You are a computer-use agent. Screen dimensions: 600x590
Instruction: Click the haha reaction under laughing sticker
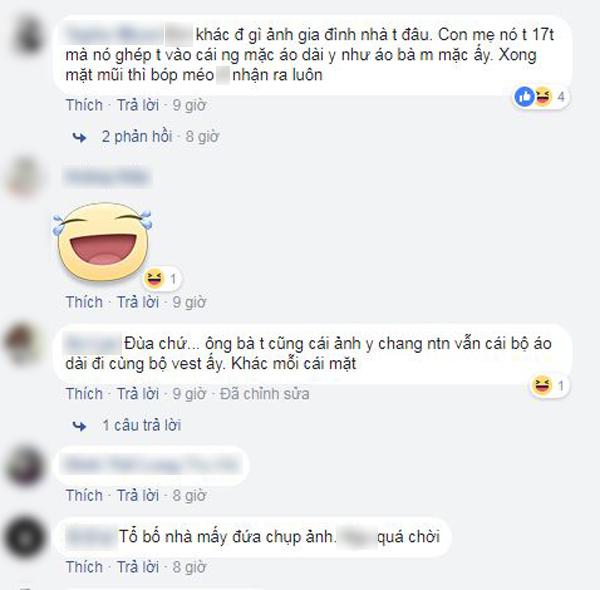click(154, 279)
